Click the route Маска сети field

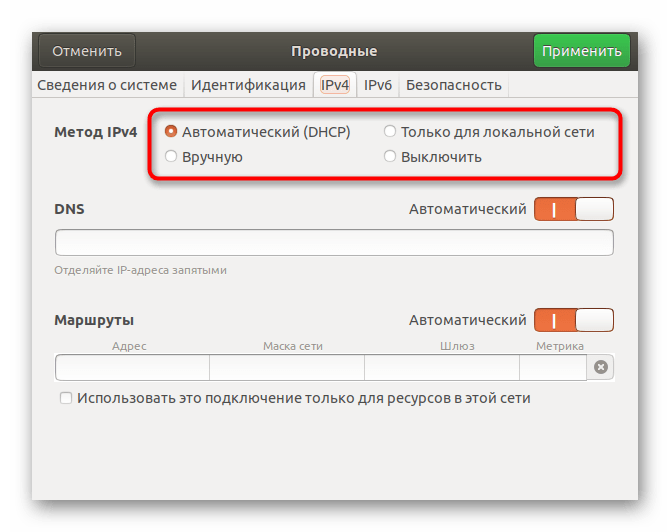tap(287, 367)
